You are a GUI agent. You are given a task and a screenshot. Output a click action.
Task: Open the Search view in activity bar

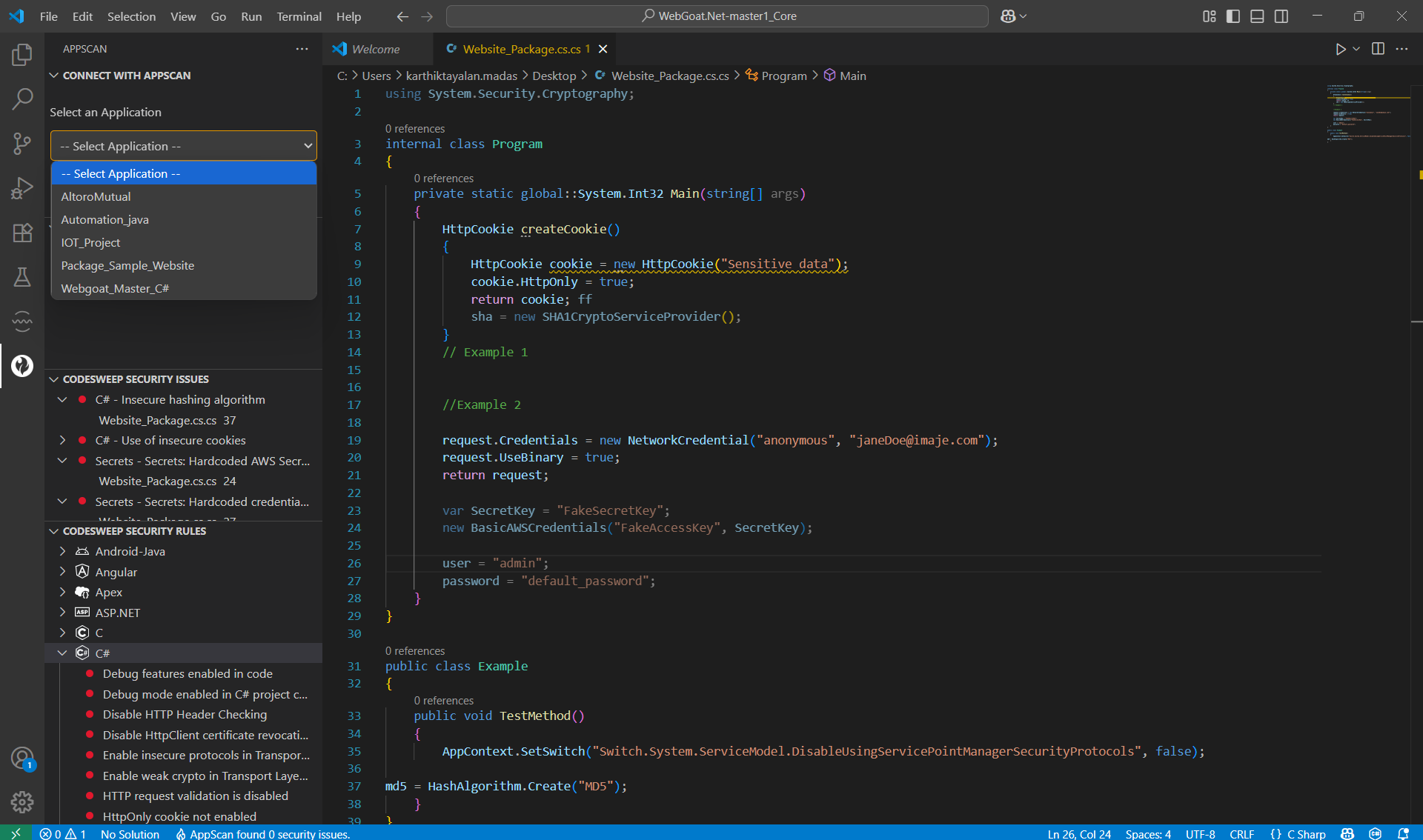coord(22,99)
